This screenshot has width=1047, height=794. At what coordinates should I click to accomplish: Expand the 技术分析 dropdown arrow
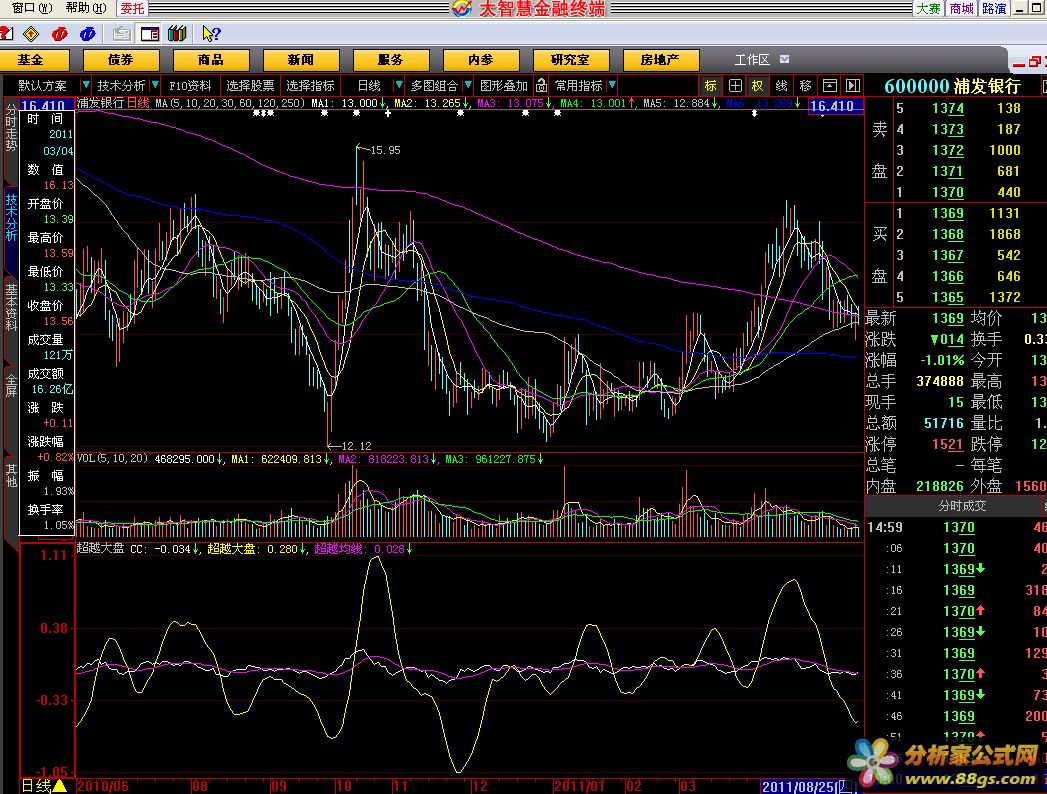click(155, 85)
